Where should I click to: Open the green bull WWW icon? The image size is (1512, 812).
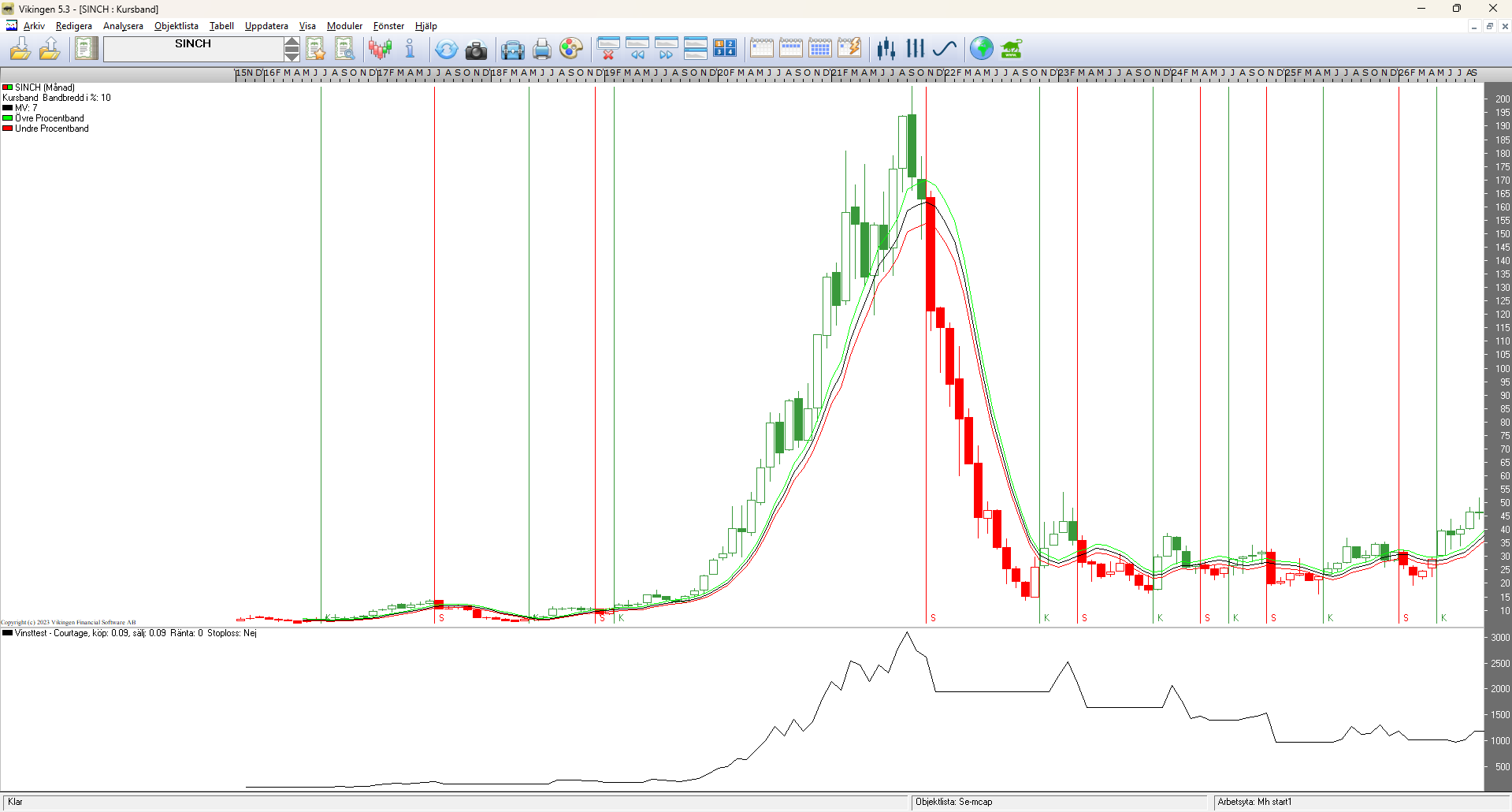pos(1012,49)
